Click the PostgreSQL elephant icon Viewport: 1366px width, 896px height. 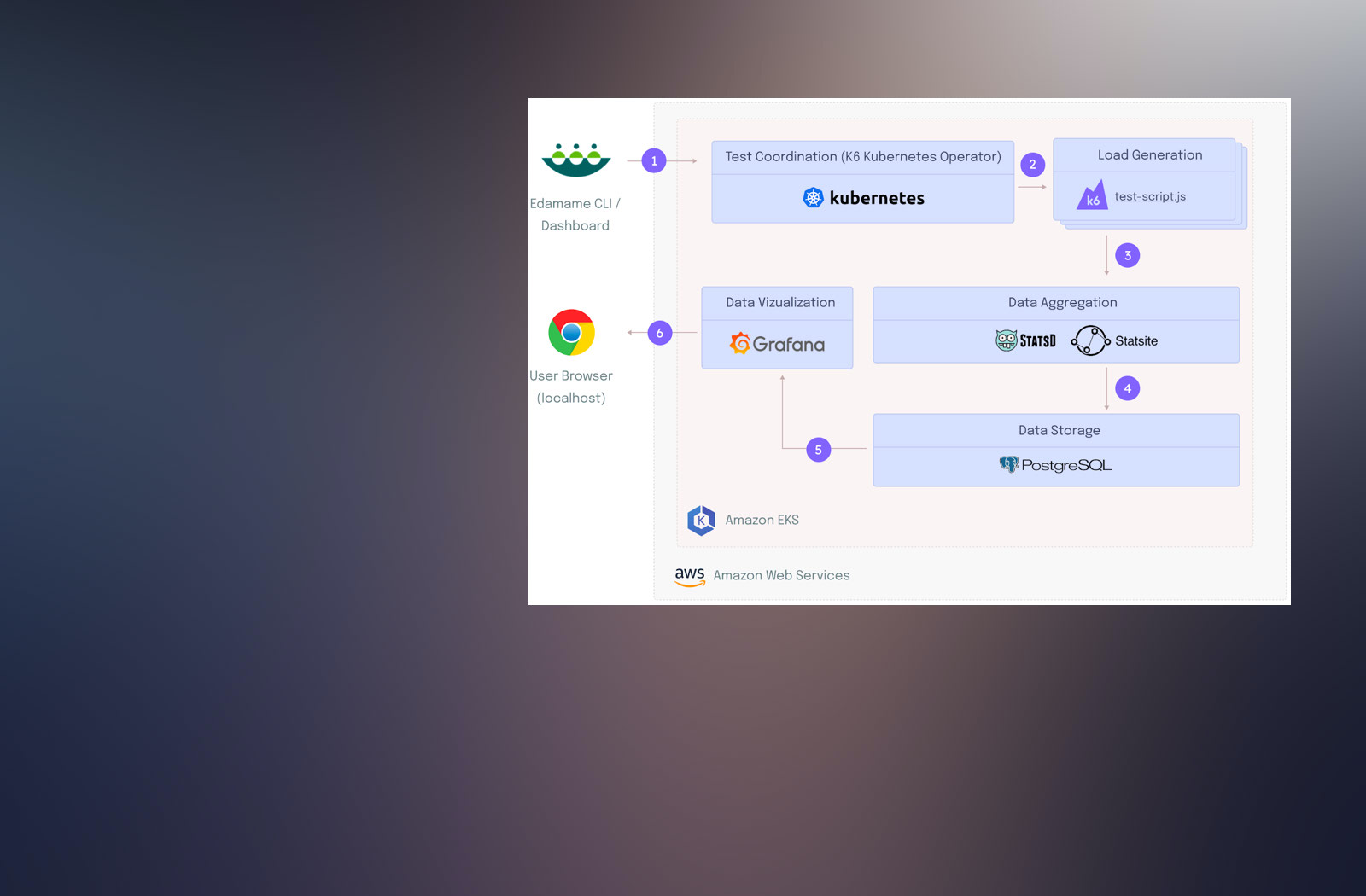[x=1009, y=464]
